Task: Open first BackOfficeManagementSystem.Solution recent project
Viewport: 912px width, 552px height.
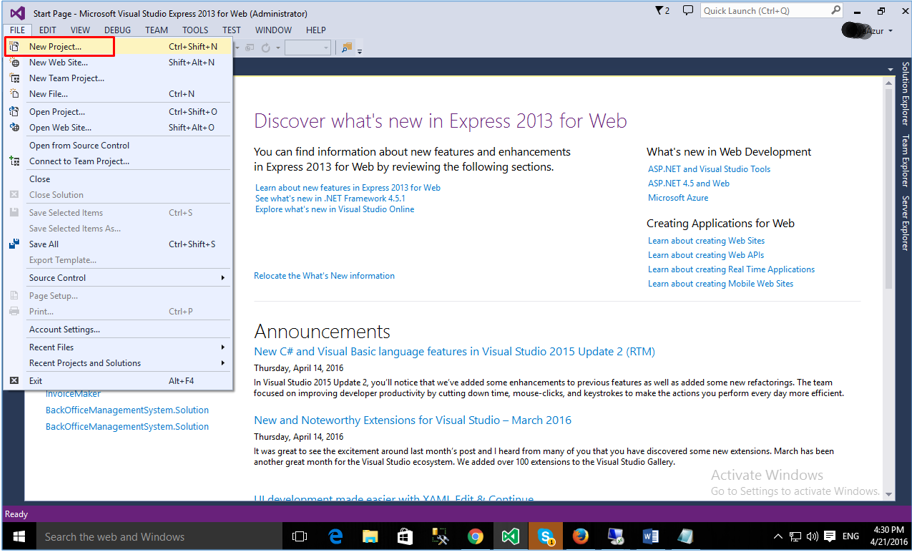Action: coord(127,410)
